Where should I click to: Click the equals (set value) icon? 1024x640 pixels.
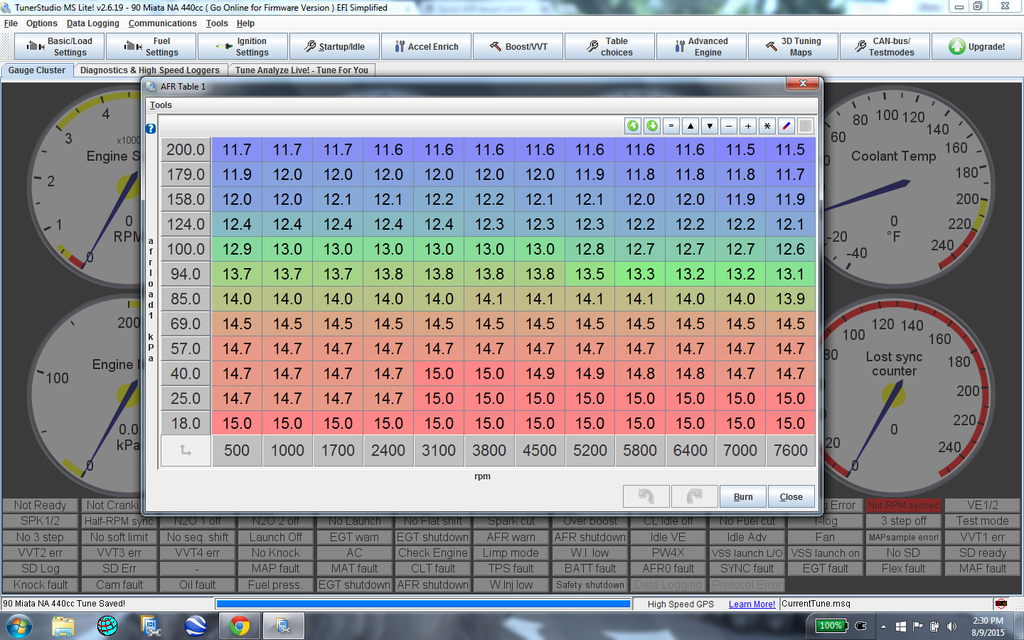[671, 126]
